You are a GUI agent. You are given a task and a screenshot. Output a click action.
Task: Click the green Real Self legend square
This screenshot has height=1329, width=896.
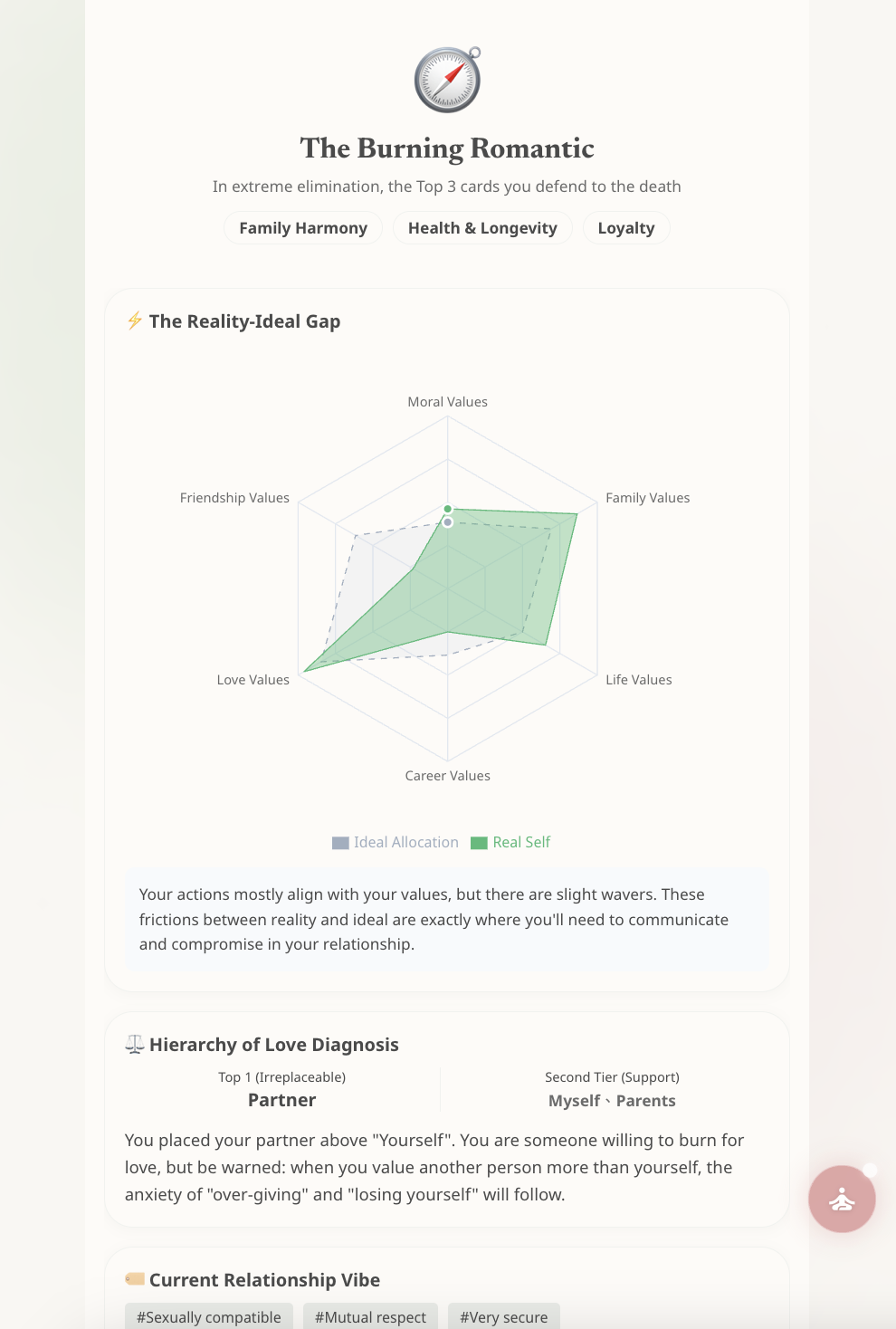click(479, 843)
